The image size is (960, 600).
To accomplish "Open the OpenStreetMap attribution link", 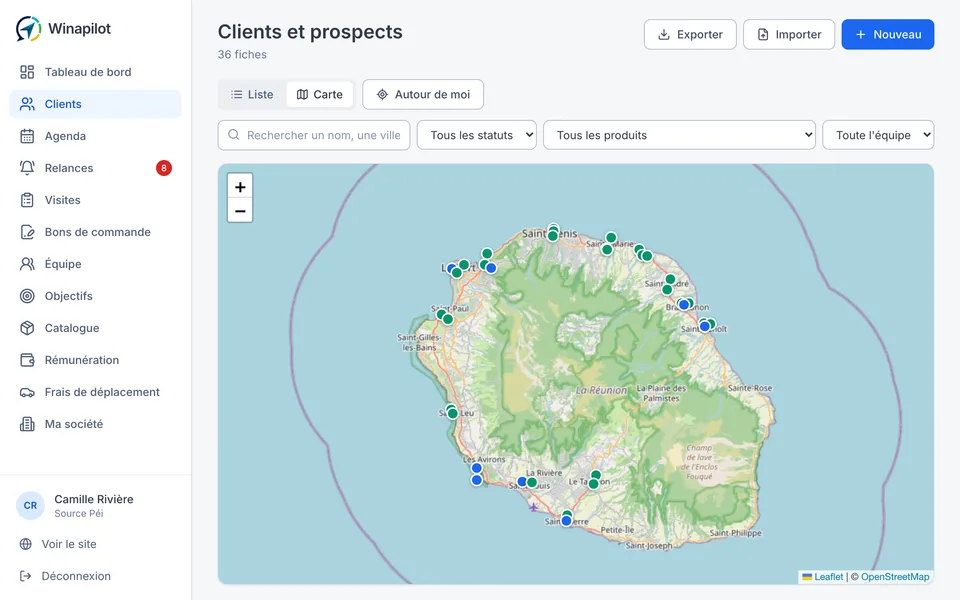I will pyautogui.click(x=895, y=577).
